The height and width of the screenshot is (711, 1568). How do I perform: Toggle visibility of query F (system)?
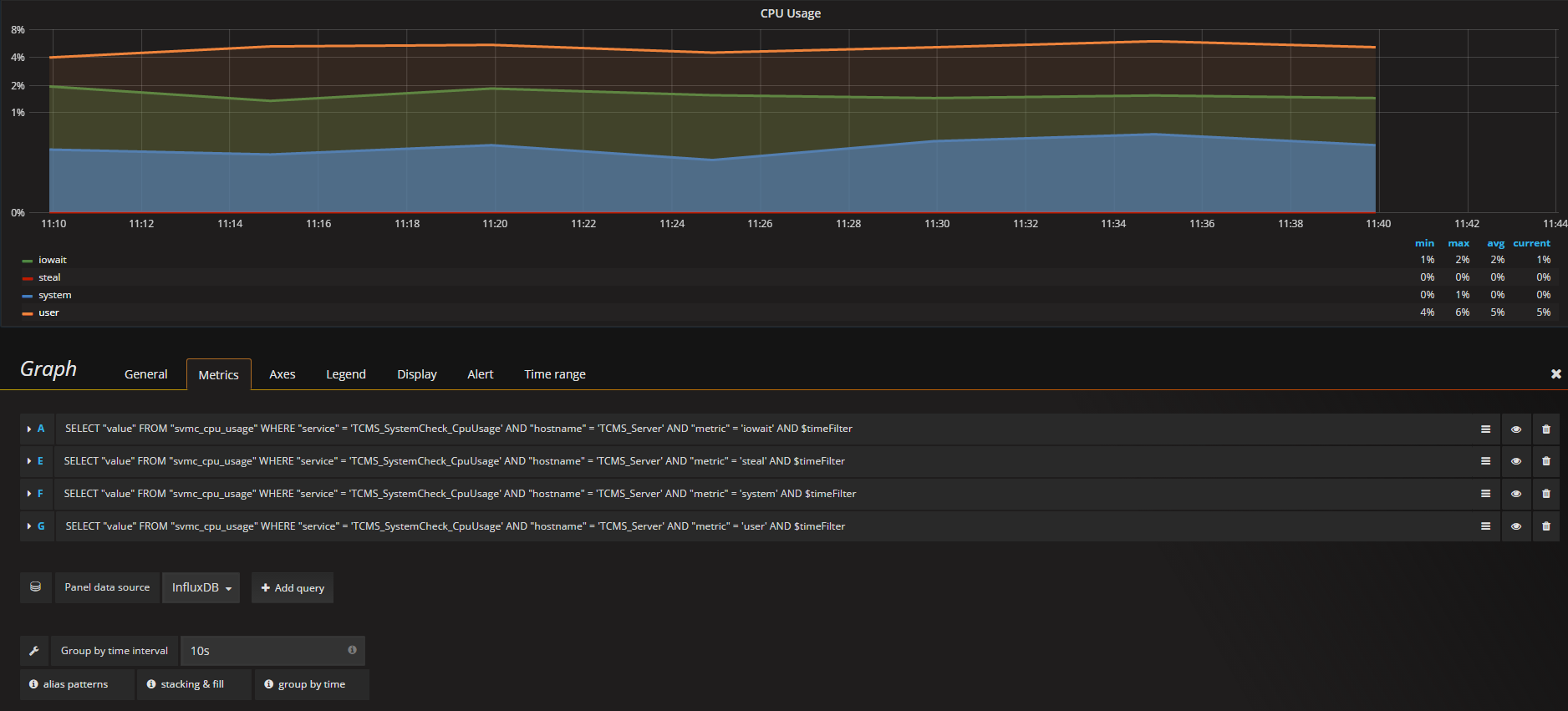(1516, 494)
